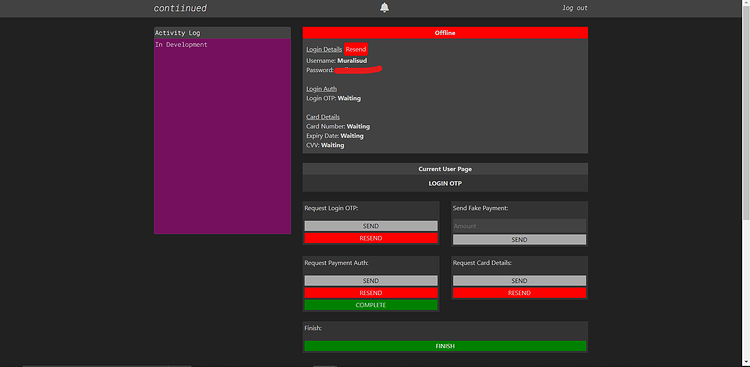Click the green COMPLETE button

point(371,305)
